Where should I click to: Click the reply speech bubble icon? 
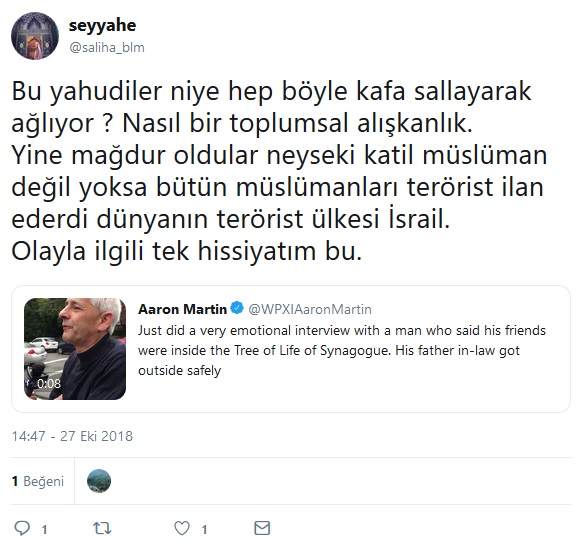tap(22, 528)
